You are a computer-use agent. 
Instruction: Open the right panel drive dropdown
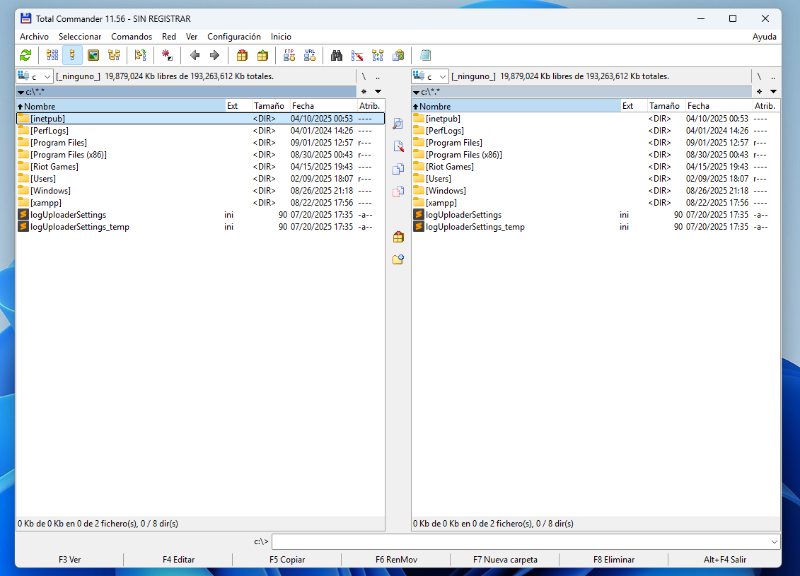point(430,77)
